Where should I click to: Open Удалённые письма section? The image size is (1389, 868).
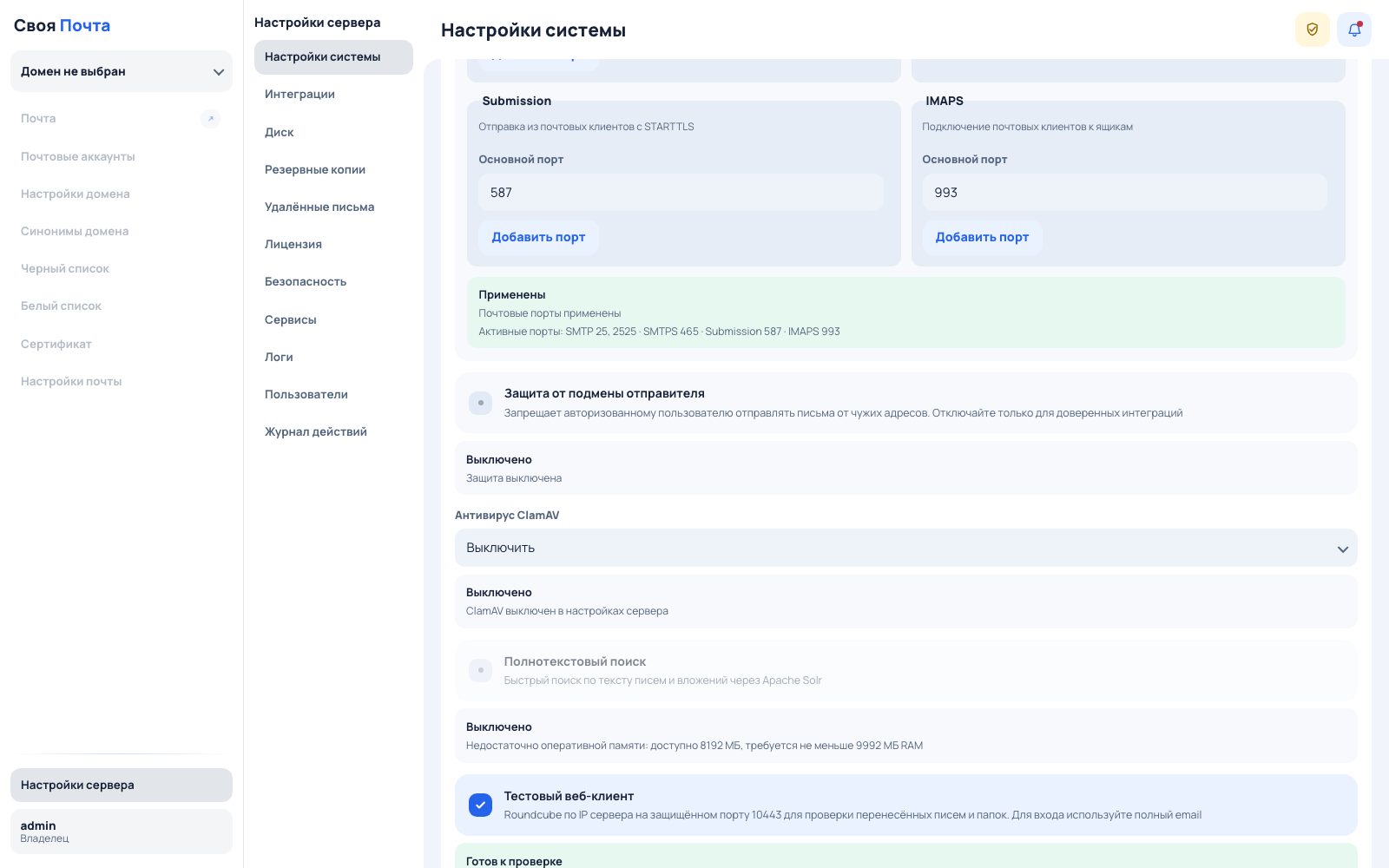tap(333, 207)
